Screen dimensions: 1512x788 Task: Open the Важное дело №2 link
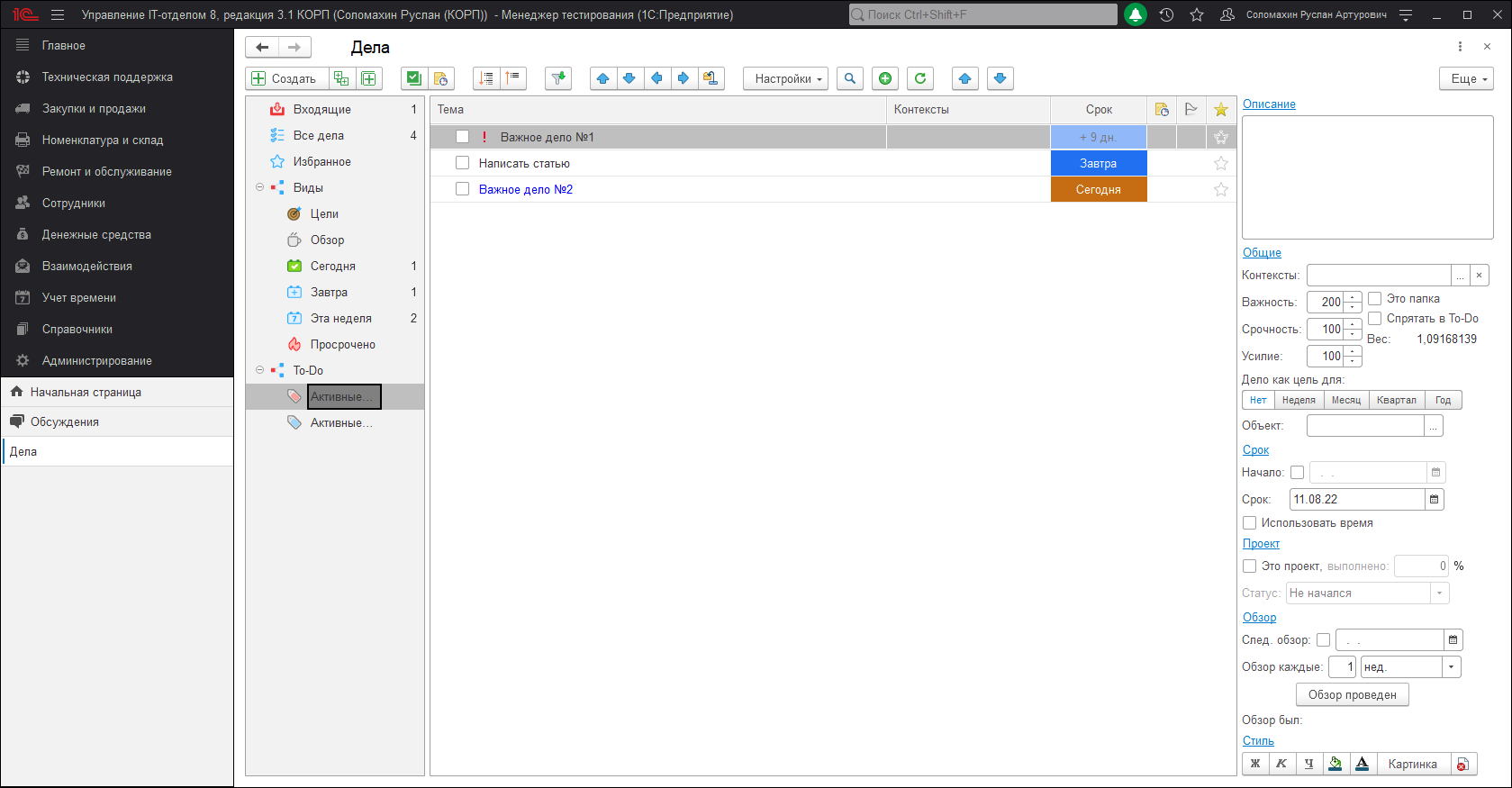point(525,189)
